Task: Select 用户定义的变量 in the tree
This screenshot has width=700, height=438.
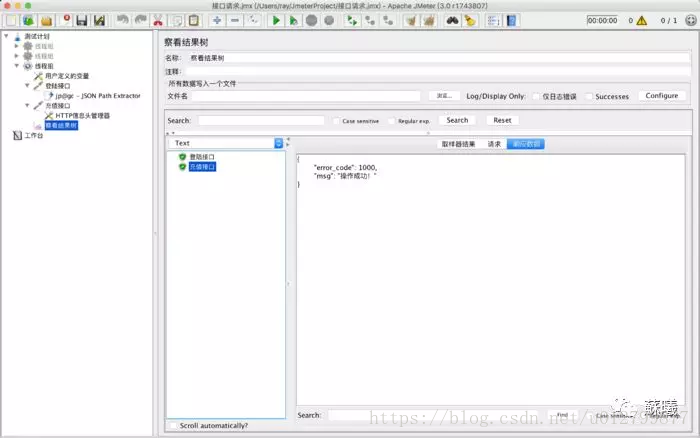Action: coord(67,76)
